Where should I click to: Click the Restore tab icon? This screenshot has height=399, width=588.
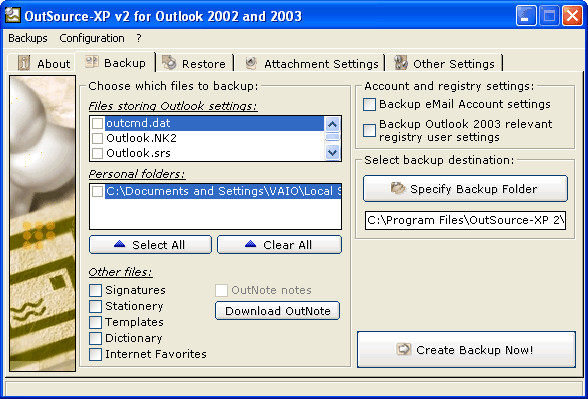pos(169,62)
